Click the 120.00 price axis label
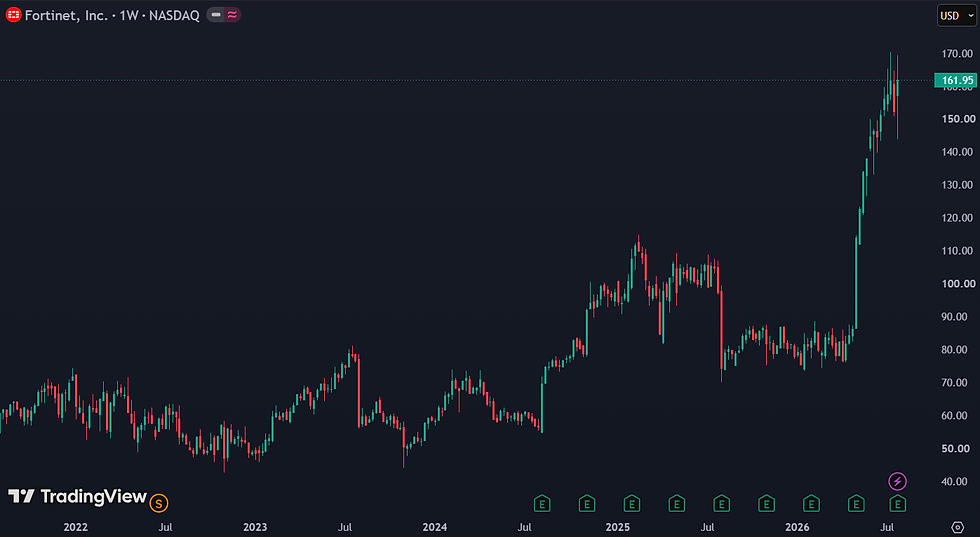Viewport: 980px width, 537px height. click(x=958, y=218)
